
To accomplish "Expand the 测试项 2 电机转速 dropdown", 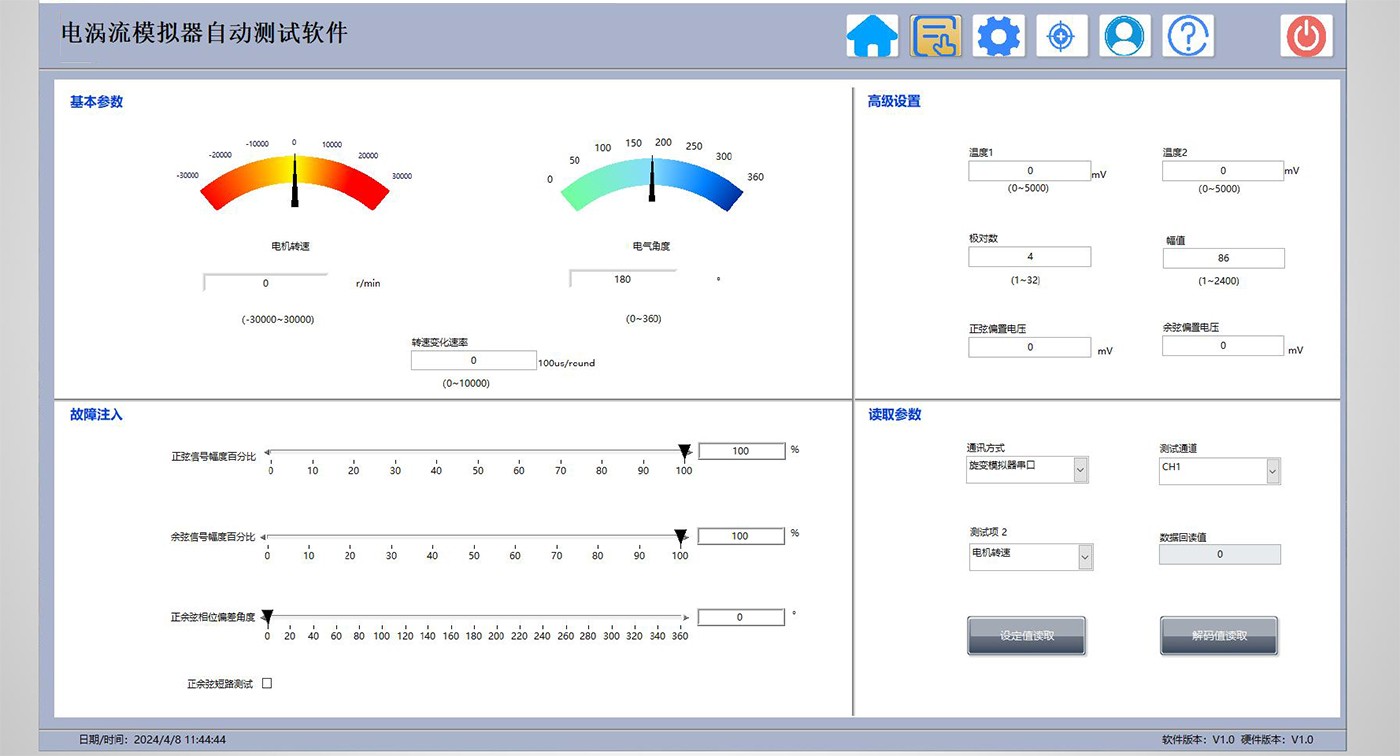I will (1085, 557).
